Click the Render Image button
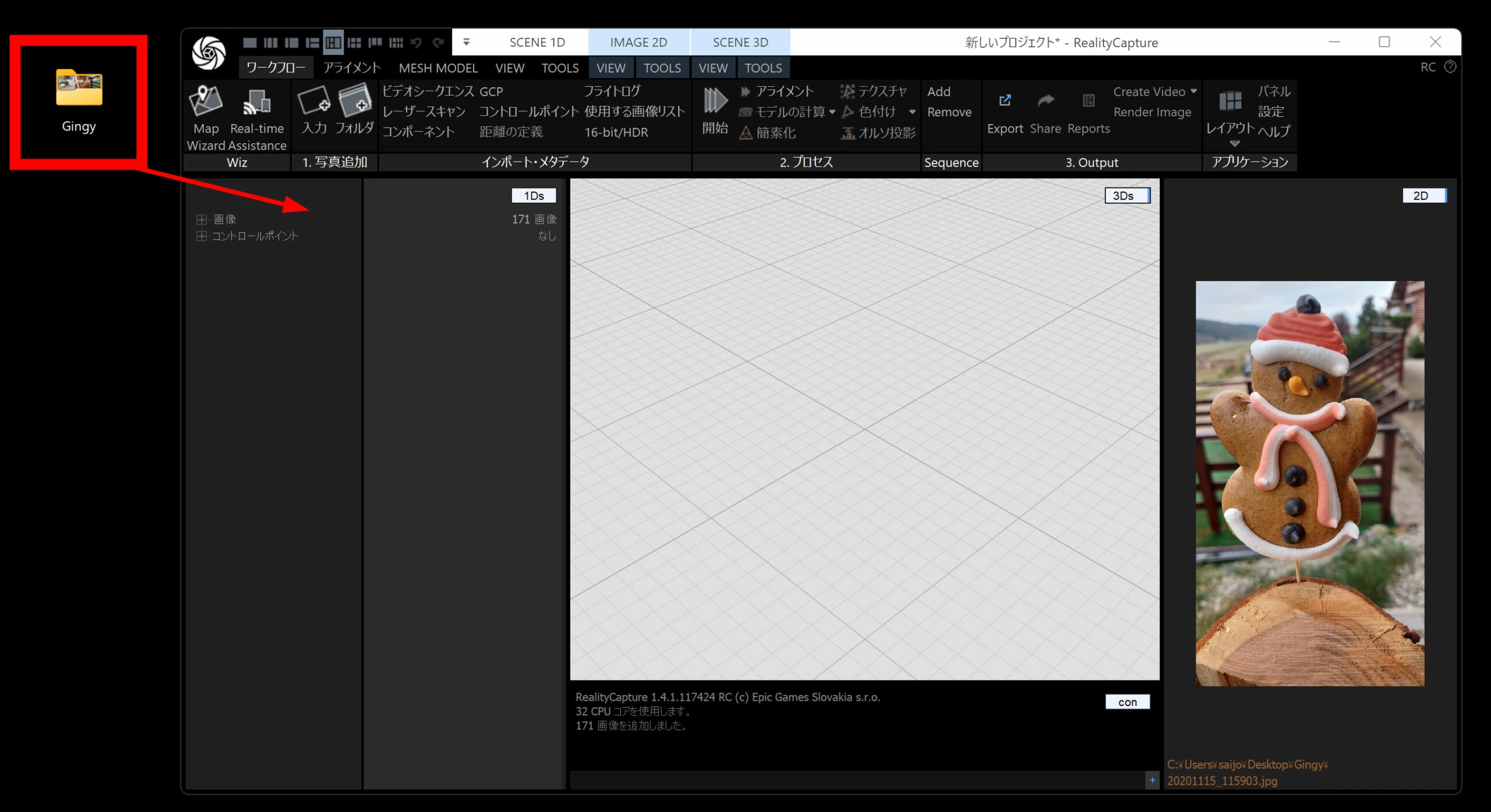 [x=1151, y=112]
